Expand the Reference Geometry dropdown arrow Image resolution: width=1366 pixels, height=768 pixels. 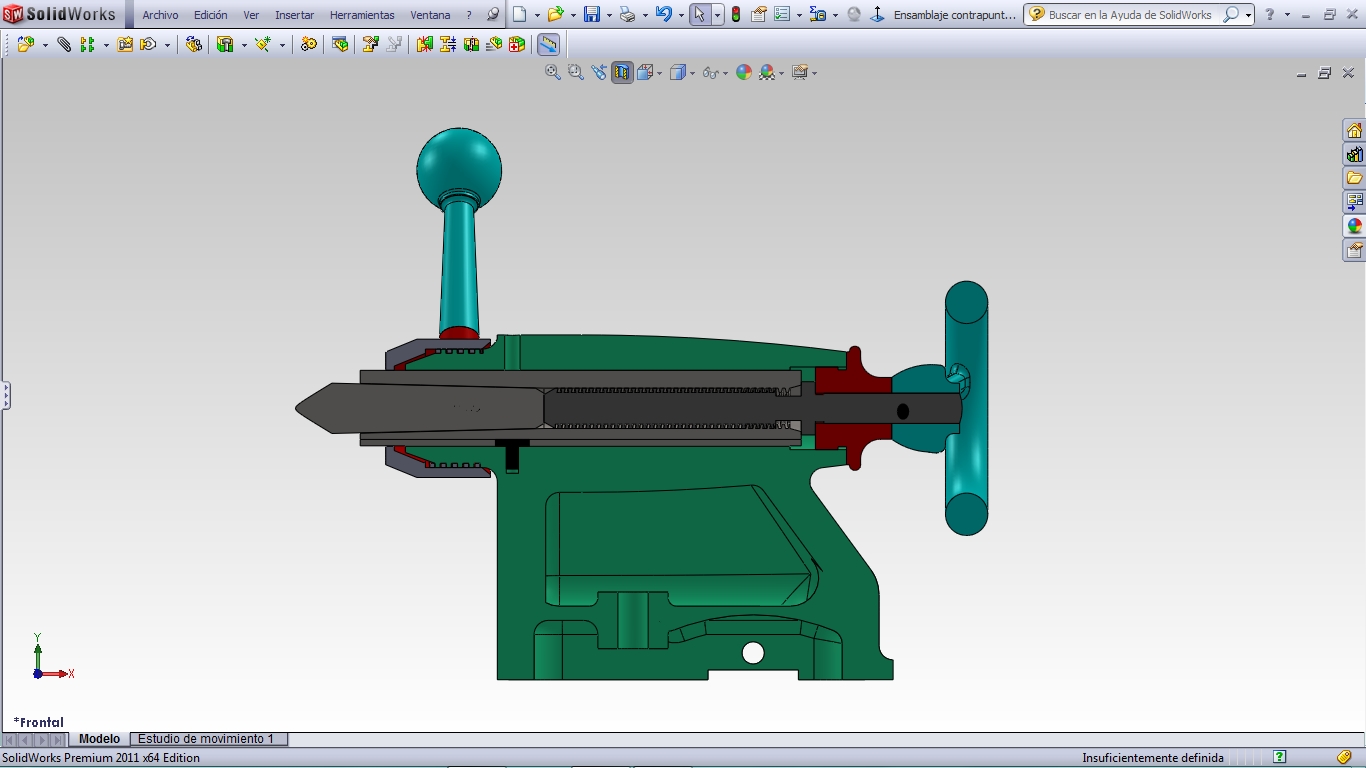click(282, 46)
